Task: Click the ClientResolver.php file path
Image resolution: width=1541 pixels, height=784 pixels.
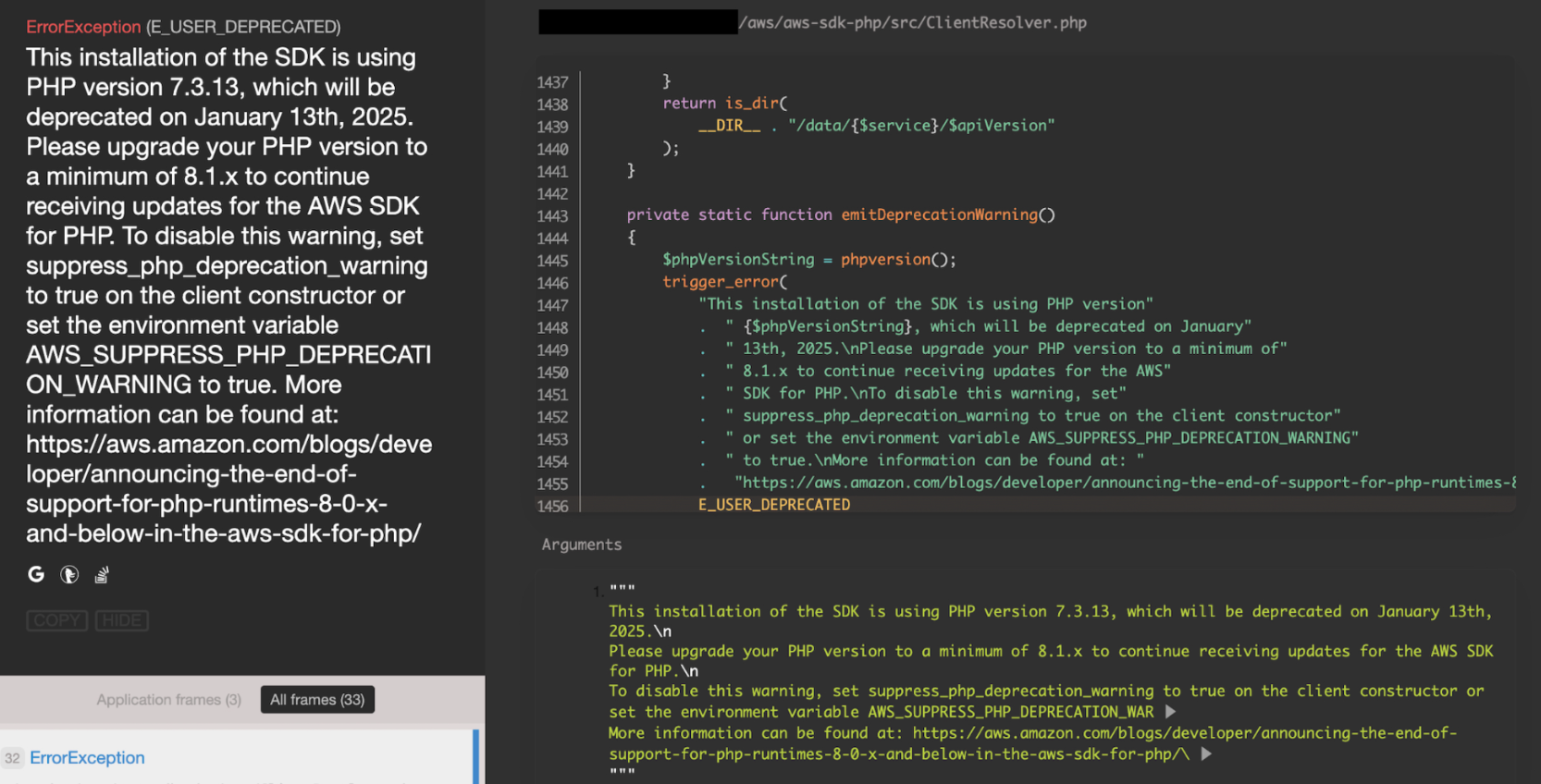Action: [913, 22]
